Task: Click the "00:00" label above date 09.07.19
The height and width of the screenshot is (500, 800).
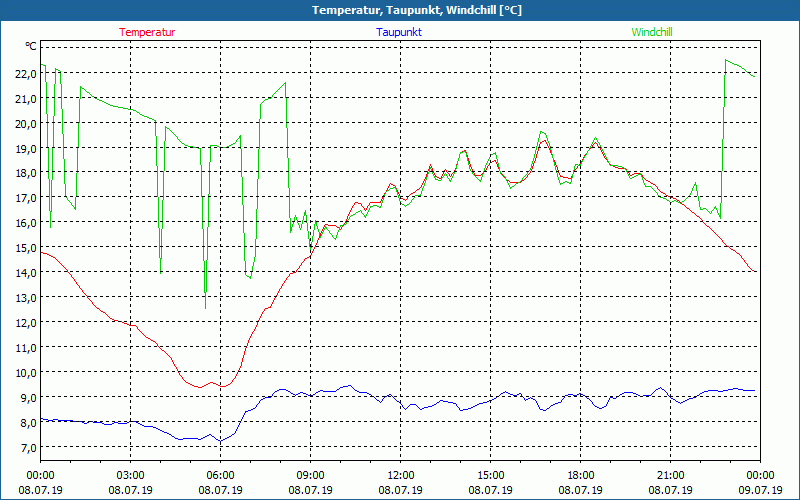Action: [760, 476]
